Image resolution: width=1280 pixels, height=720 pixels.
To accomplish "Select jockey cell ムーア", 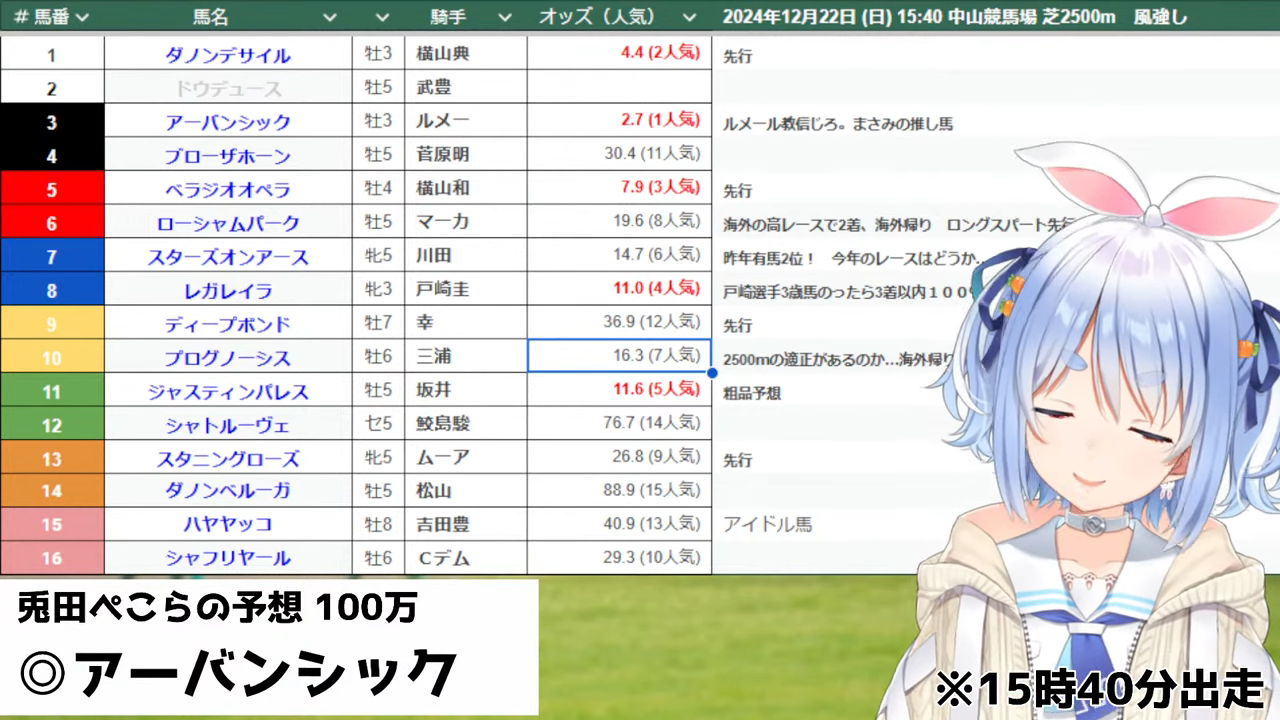I will click(x=466, y=458).
